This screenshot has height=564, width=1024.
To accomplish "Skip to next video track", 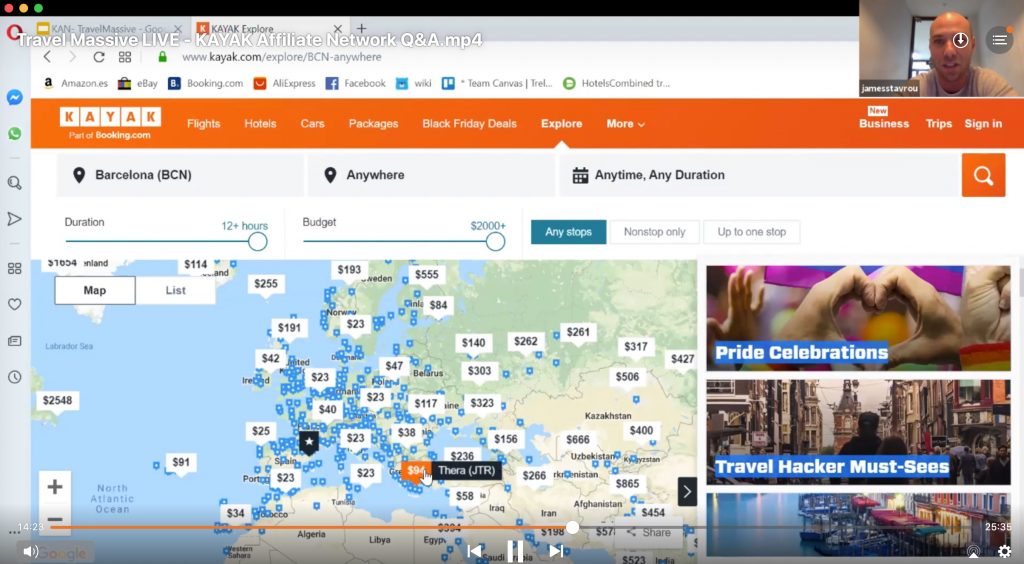I will point(556,551).
